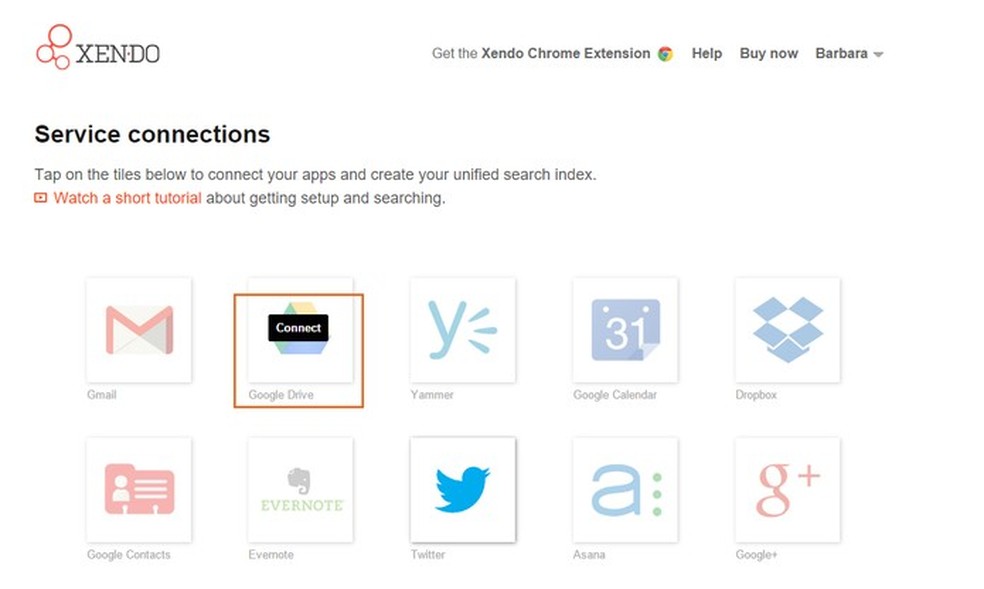Click the Google Contacts tile icon
This screenshot has width=984, height=589.
pyautogui.click(x=139, y=490)
